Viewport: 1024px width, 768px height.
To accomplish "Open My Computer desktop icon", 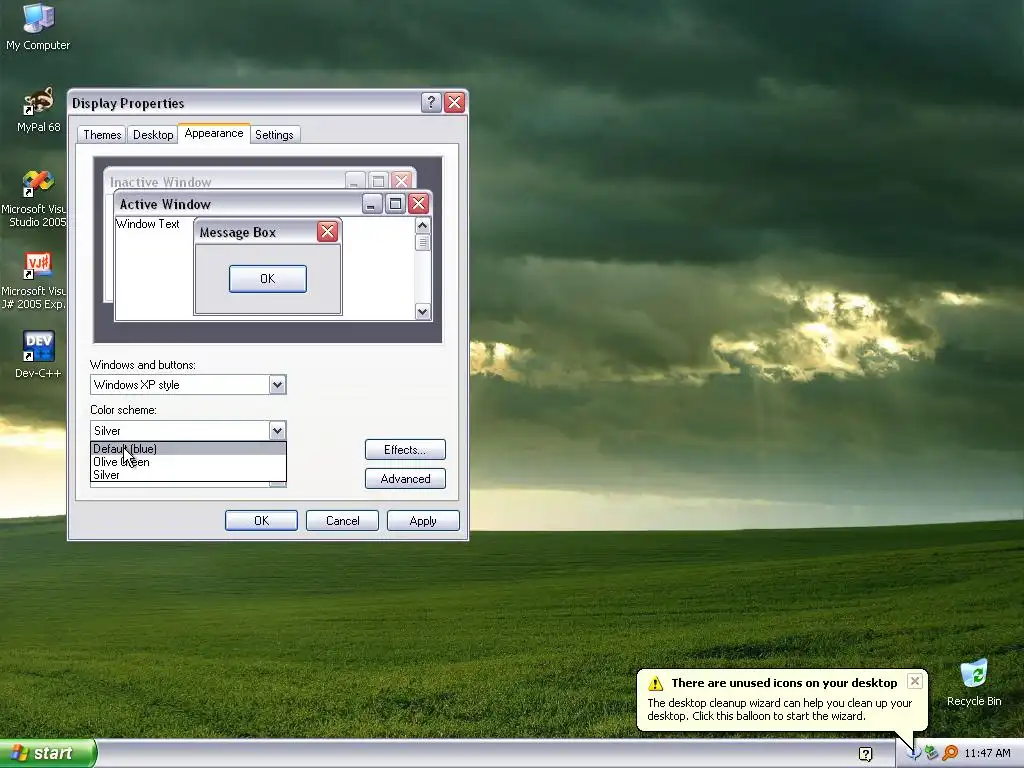I will coord(38,26).
